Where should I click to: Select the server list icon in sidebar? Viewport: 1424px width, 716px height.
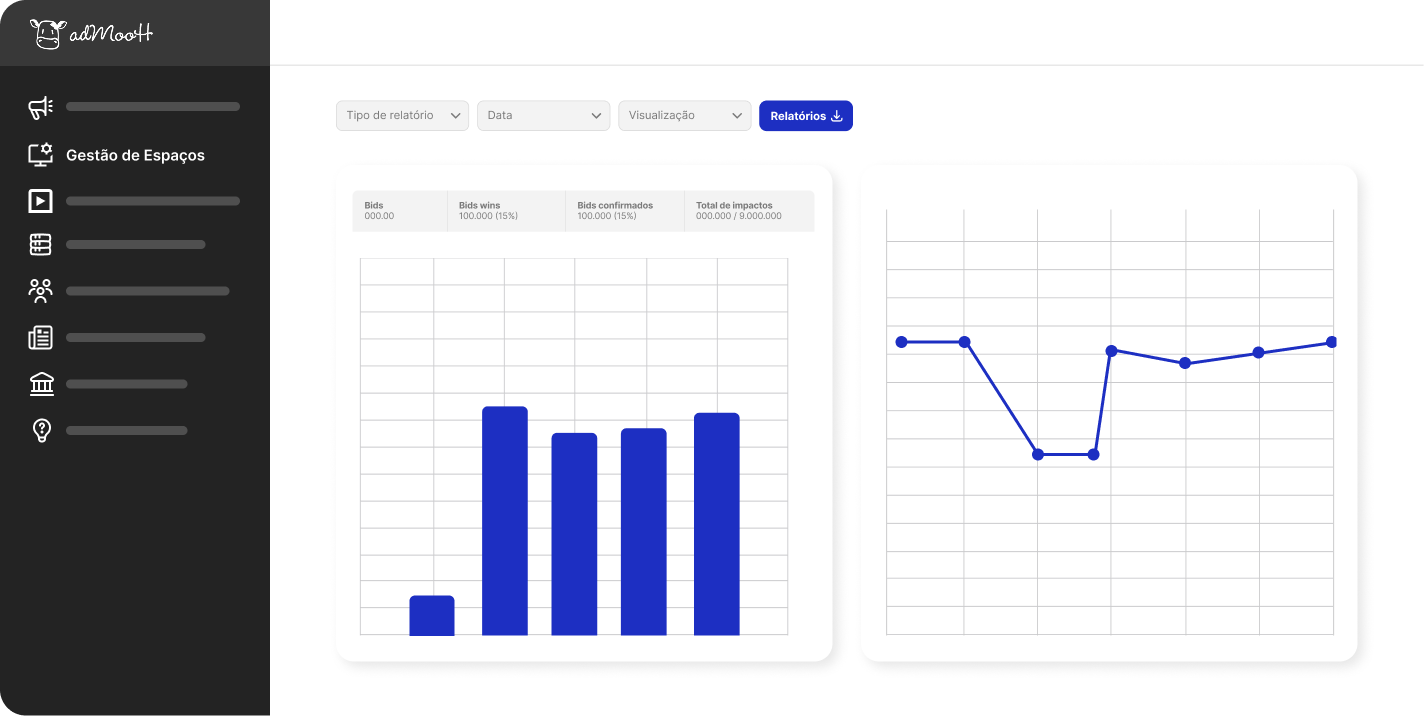[41, 245]
